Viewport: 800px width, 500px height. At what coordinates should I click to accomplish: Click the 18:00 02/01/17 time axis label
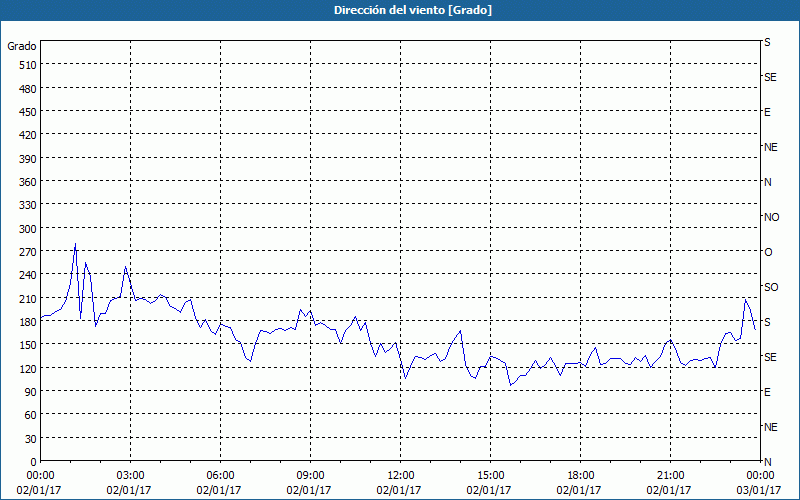pos(579,483)
